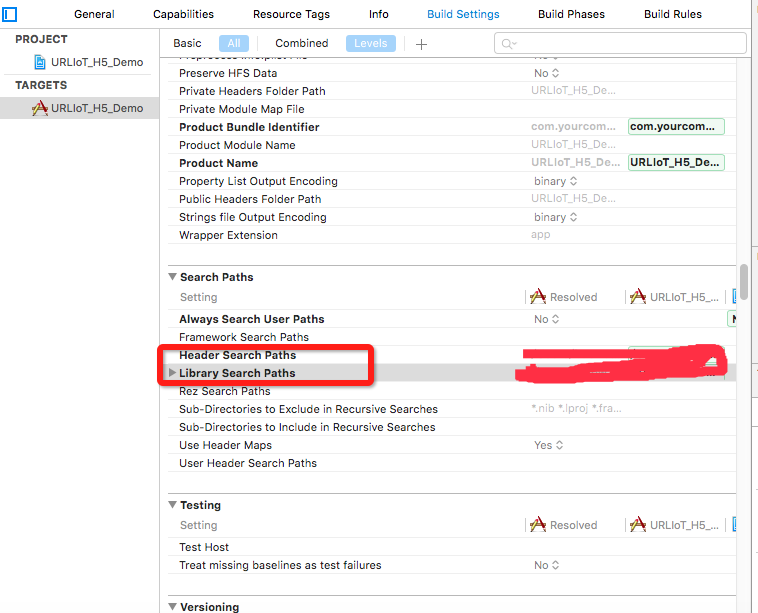758x613 pixels.
Task: Select User Header Search Paths row
Action: point(452,463)
